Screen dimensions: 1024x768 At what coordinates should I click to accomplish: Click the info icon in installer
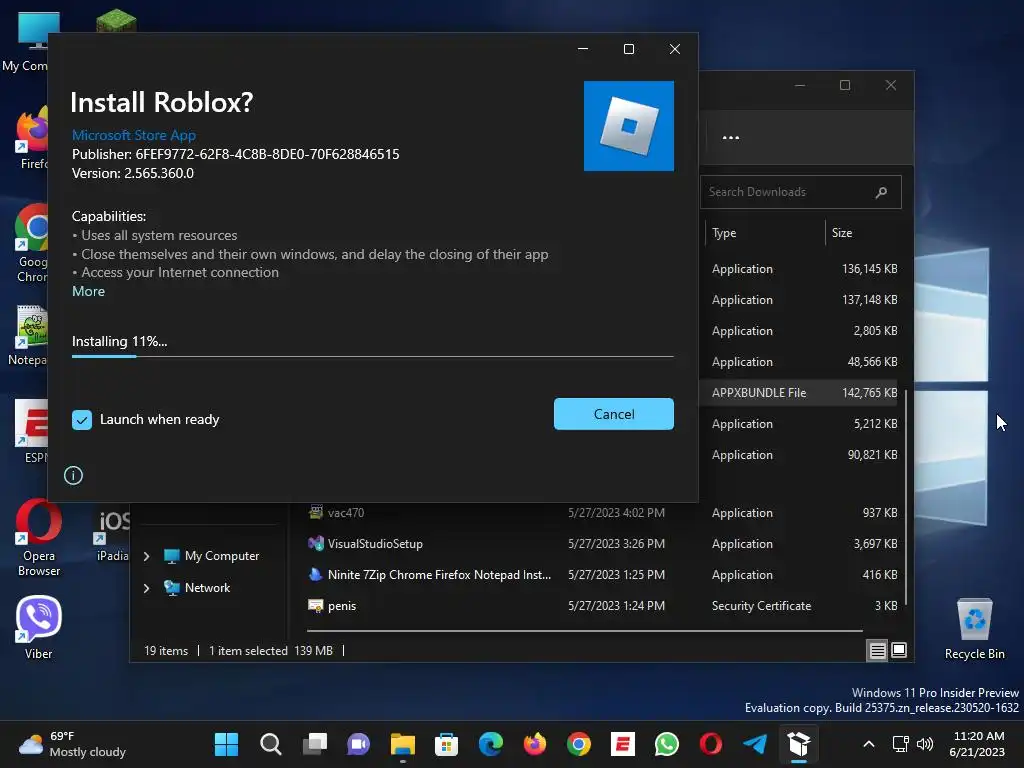[x=73, y=475]
